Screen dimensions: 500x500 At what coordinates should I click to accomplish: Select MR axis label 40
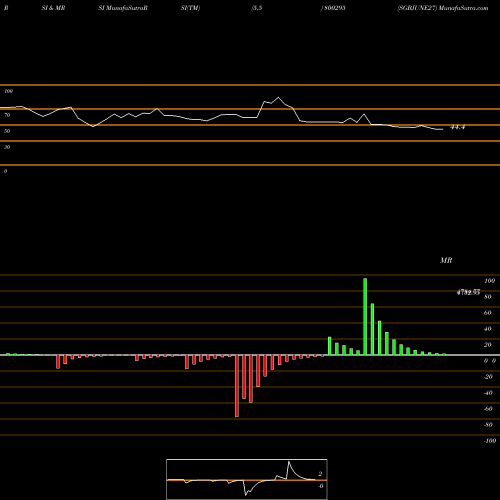tap(488, 329)
